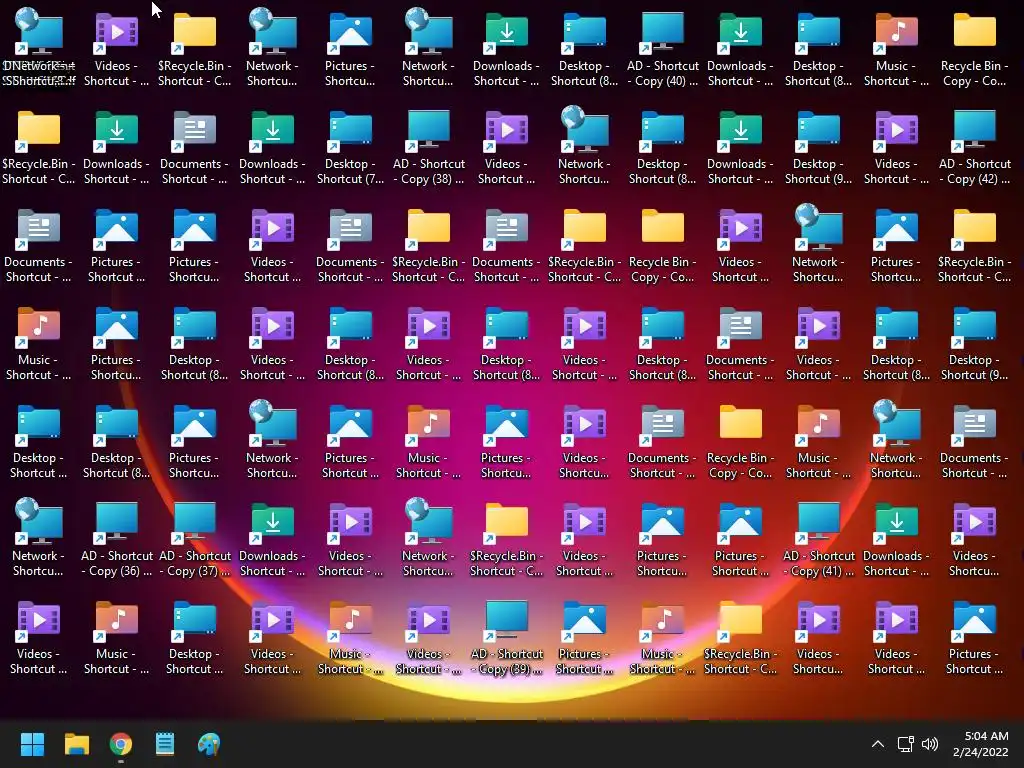Select Downloads shortcut directly right of AD Copy (37)
The image size is (1024, 768).
pyautogui.click(x=272, y=539)
